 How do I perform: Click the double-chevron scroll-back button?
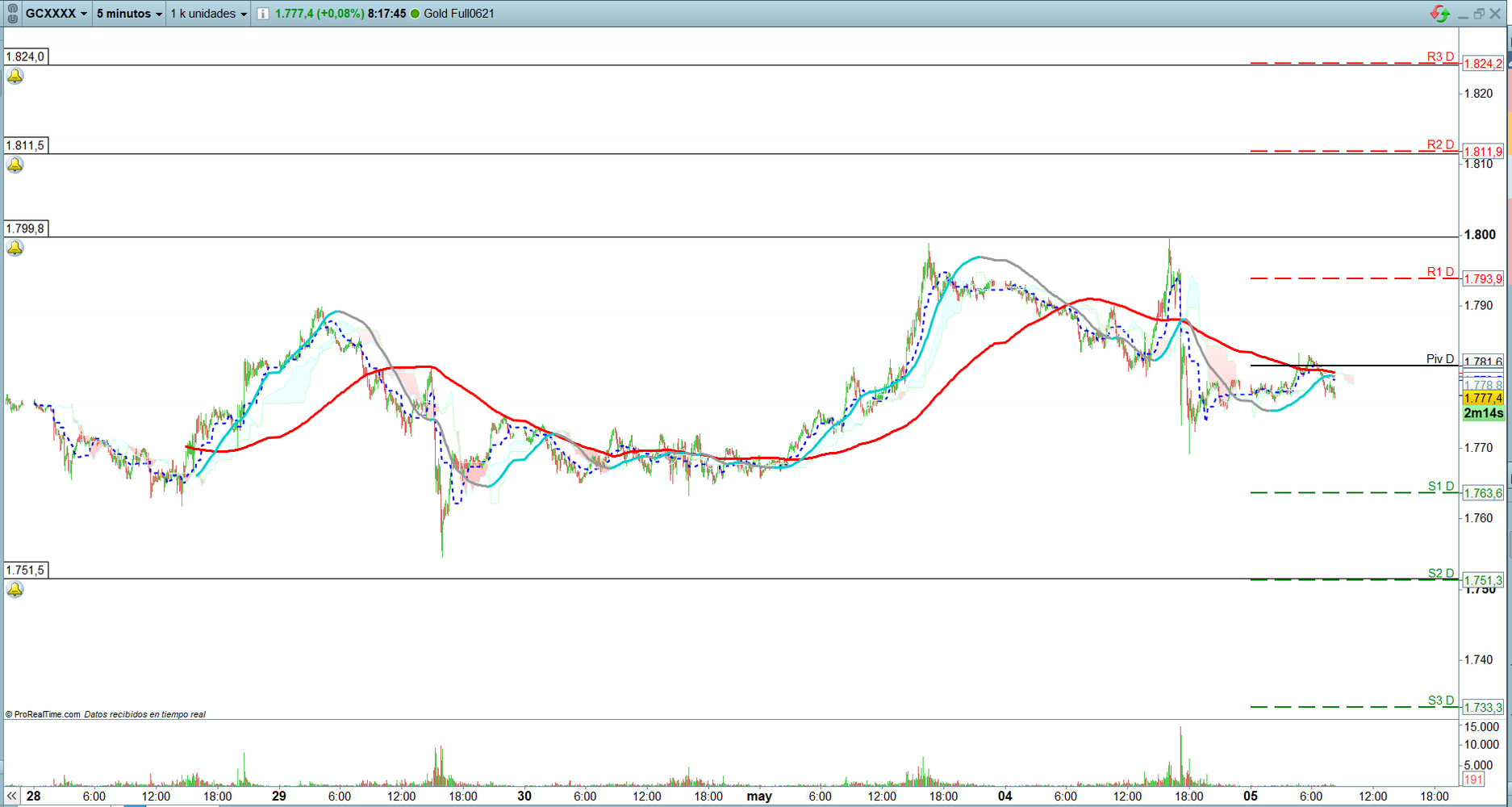[x=11, y=796]
